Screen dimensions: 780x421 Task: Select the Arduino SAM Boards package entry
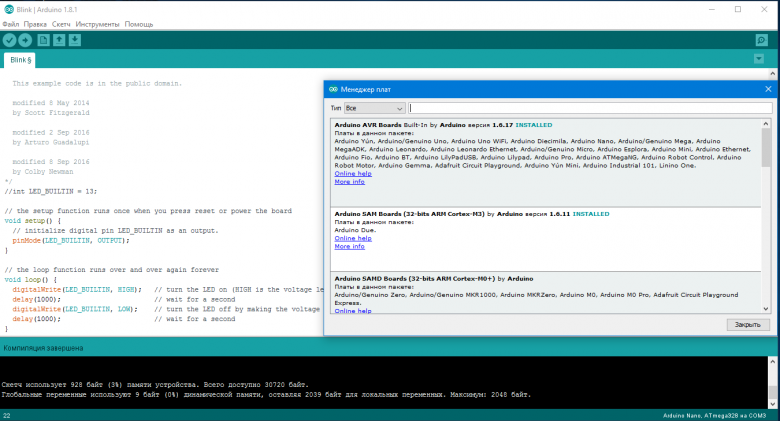click(x=546, y=239)
